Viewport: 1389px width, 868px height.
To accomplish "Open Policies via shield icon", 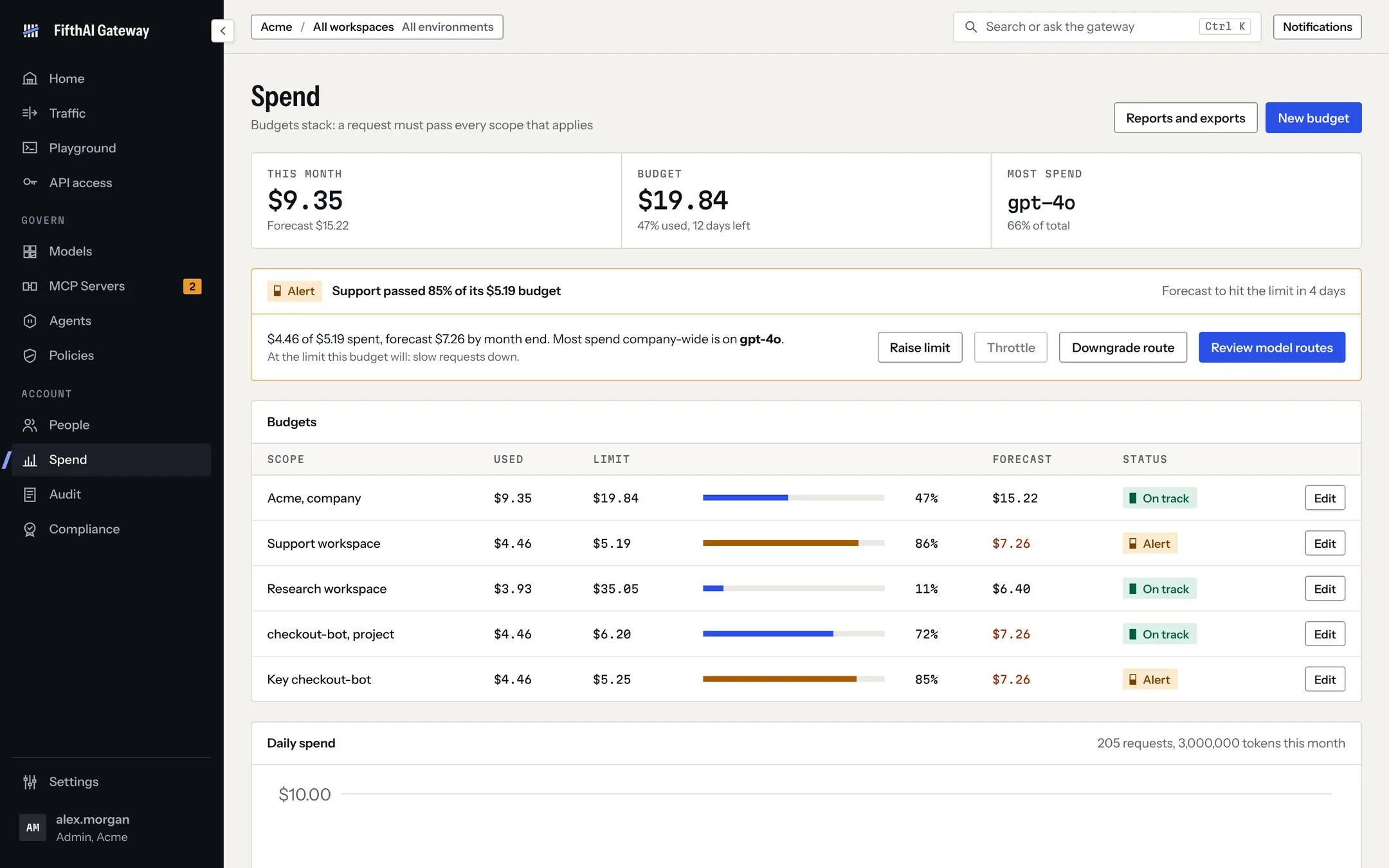I will [30, 356].
